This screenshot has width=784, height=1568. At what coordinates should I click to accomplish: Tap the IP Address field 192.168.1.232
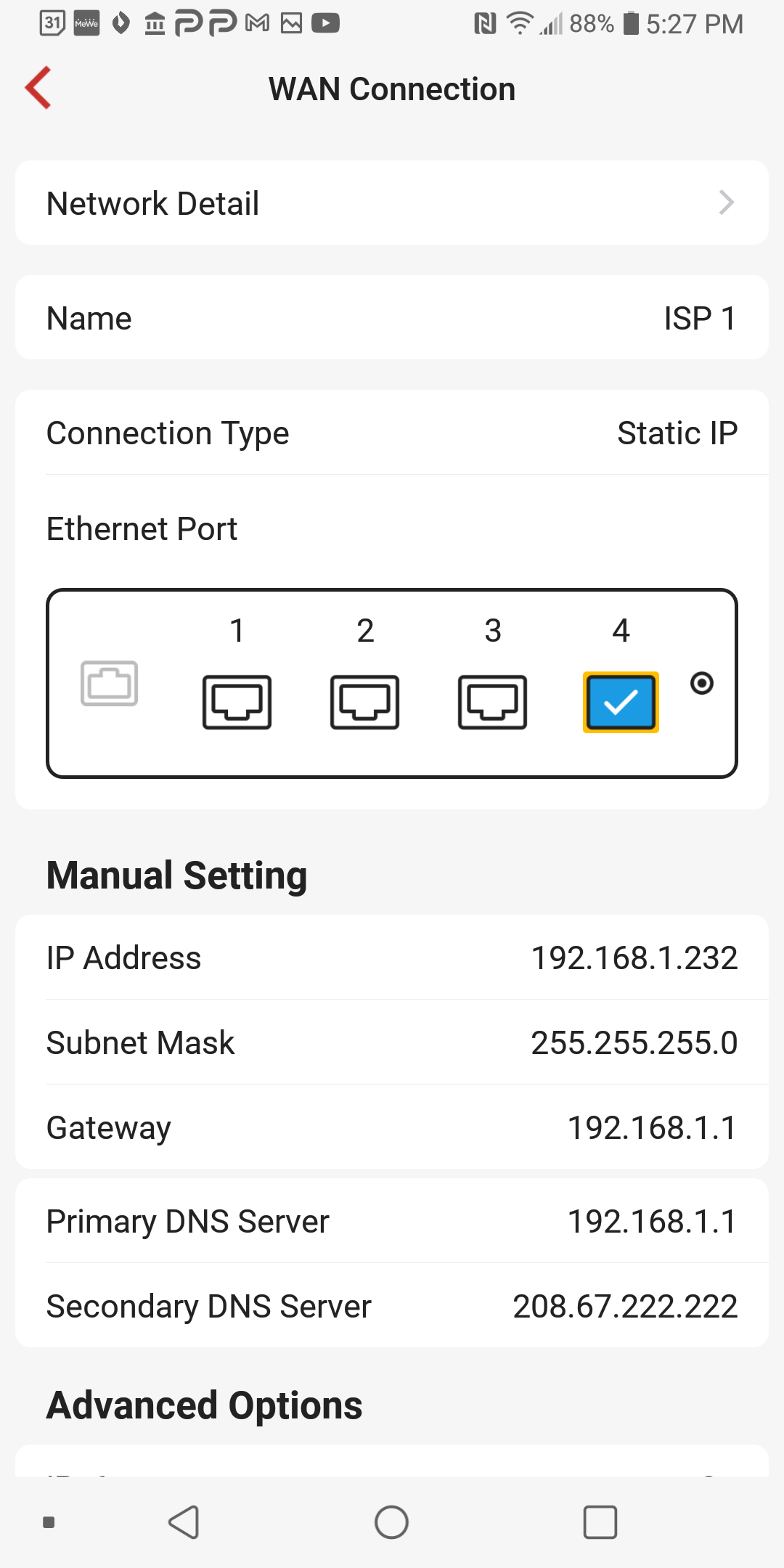coord(634,958)
